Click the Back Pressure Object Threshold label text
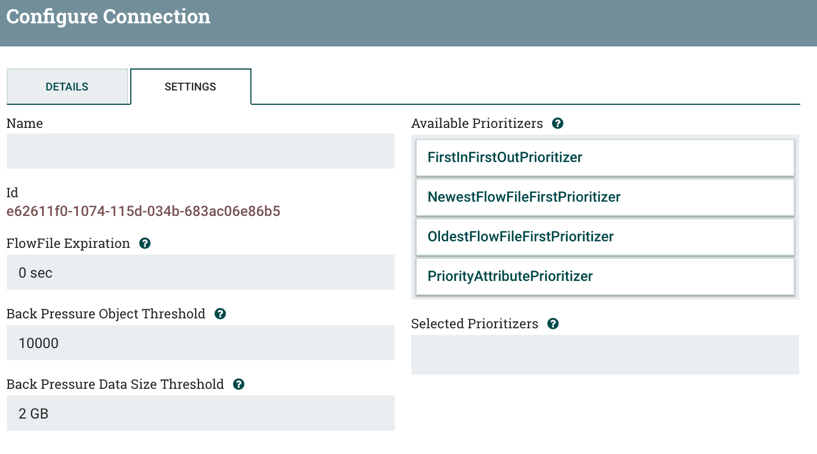 [106, 314]
